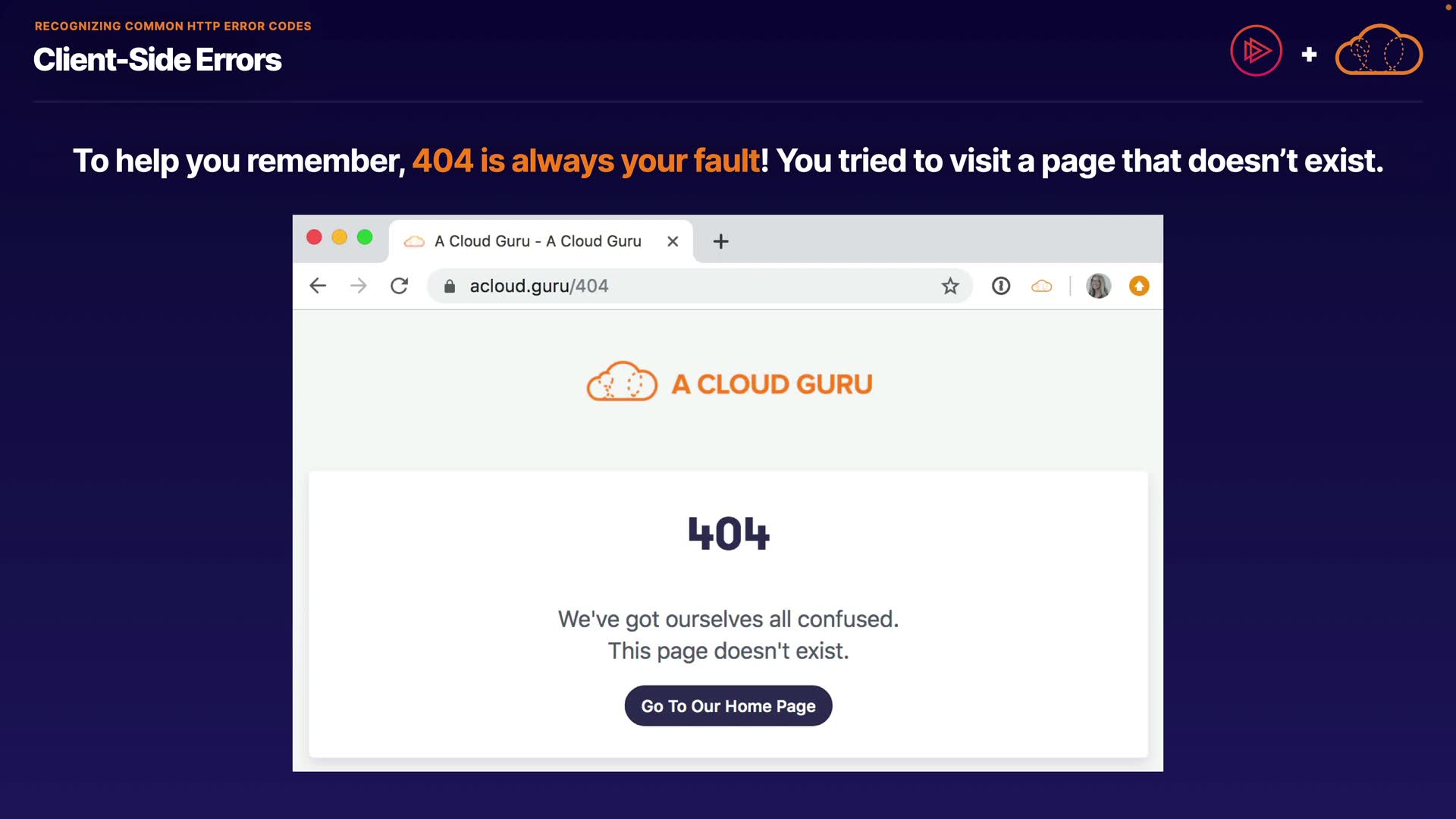Open the 1Password extension icon
This screenshot has height=819, width=1456.
(1001, 286)
